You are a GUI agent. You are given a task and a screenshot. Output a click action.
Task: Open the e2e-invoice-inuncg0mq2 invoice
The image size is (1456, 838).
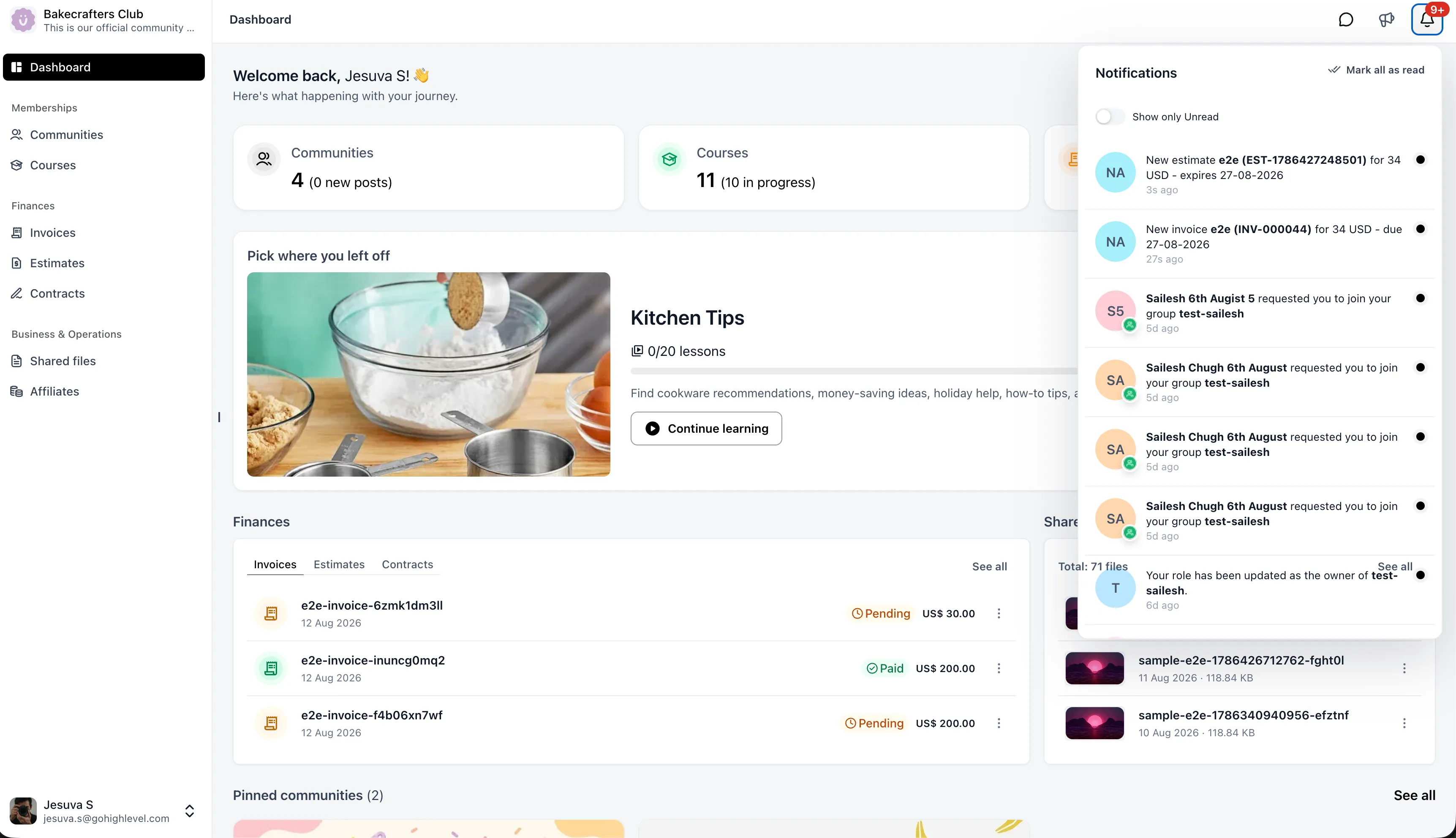tap(373, 660)
